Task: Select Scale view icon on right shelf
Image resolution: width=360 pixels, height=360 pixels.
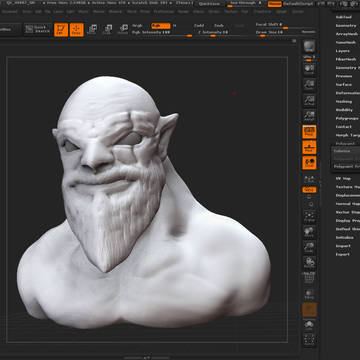Action: click(x=309, y=247)
